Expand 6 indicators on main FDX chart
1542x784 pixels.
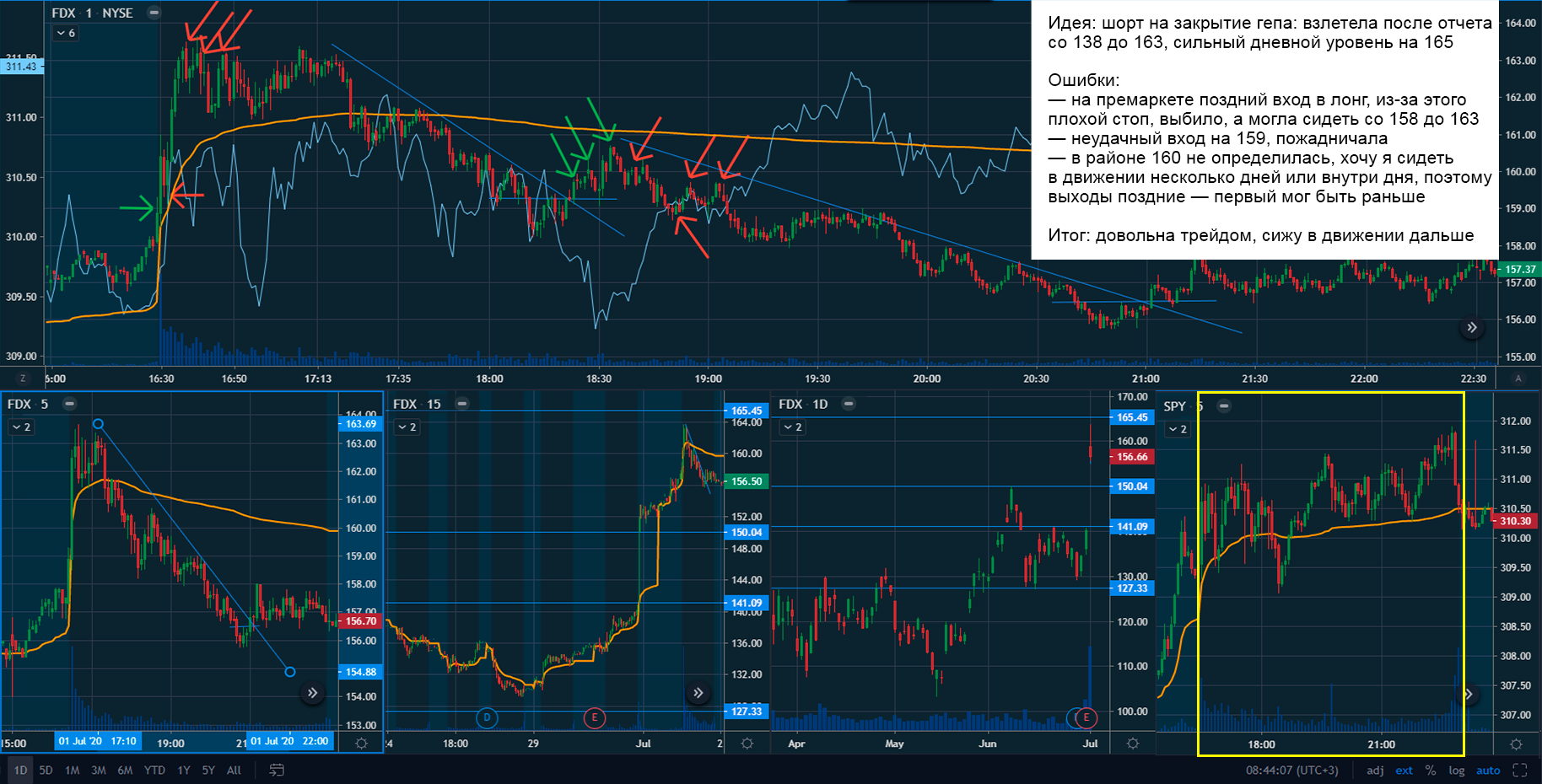[66, 33]
